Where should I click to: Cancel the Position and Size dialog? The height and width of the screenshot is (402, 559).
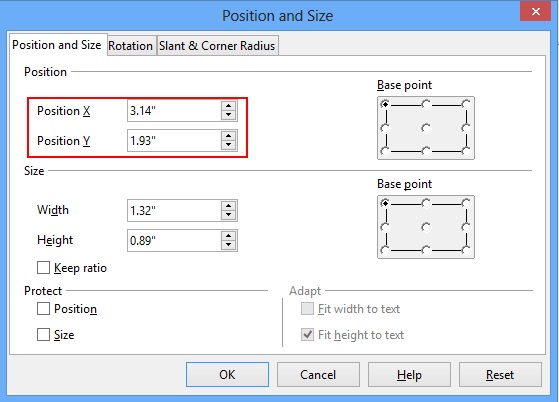(x=318, y=375)
